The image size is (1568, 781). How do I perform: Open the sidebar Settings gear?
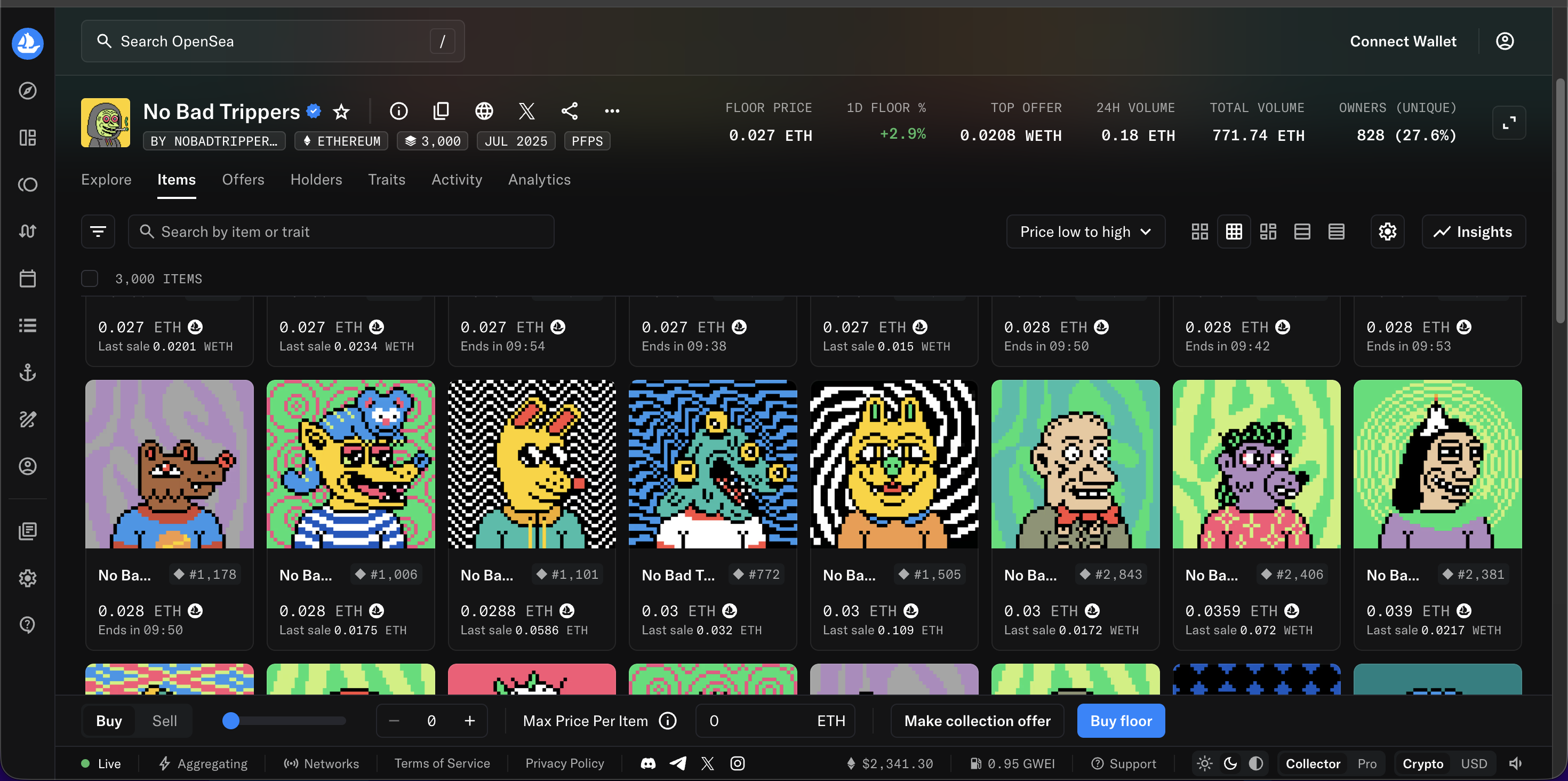(x=27, y=578)
